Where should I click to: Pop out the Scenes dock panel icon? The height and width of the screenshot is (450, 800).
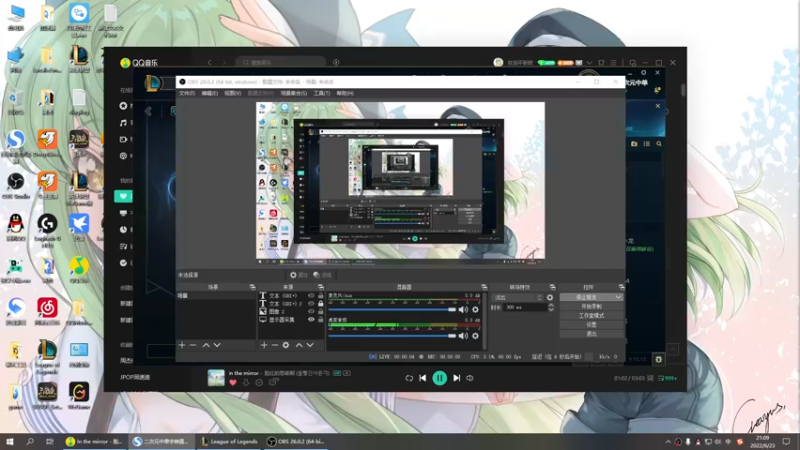tap(252, 287)
